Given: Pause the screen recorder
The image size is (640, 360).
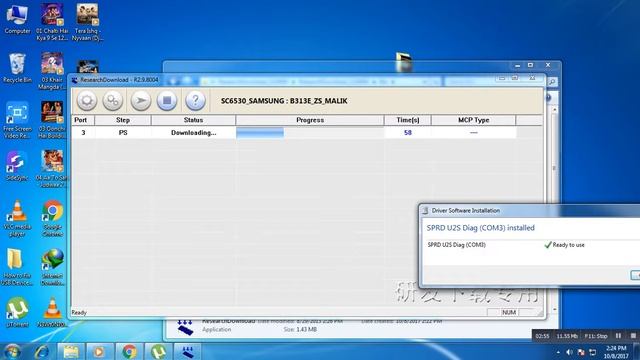Looking at the screenshot, I should pos(618,336).
